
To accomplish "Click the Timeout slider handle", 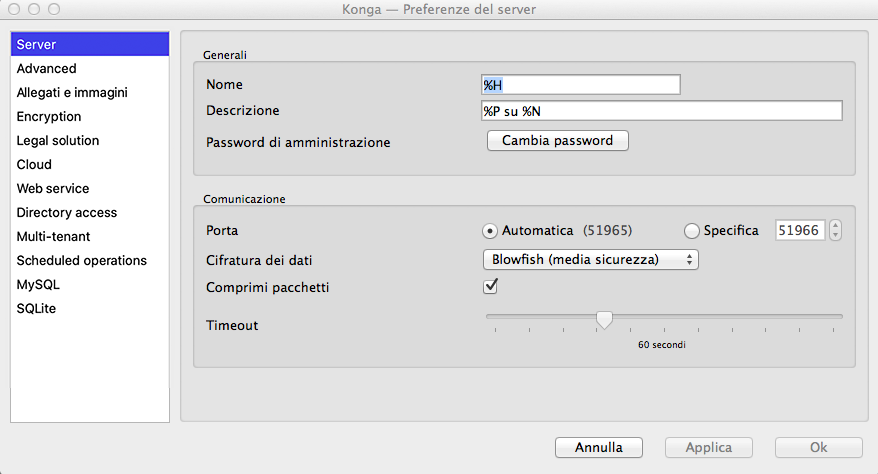I will pos(604,319).
